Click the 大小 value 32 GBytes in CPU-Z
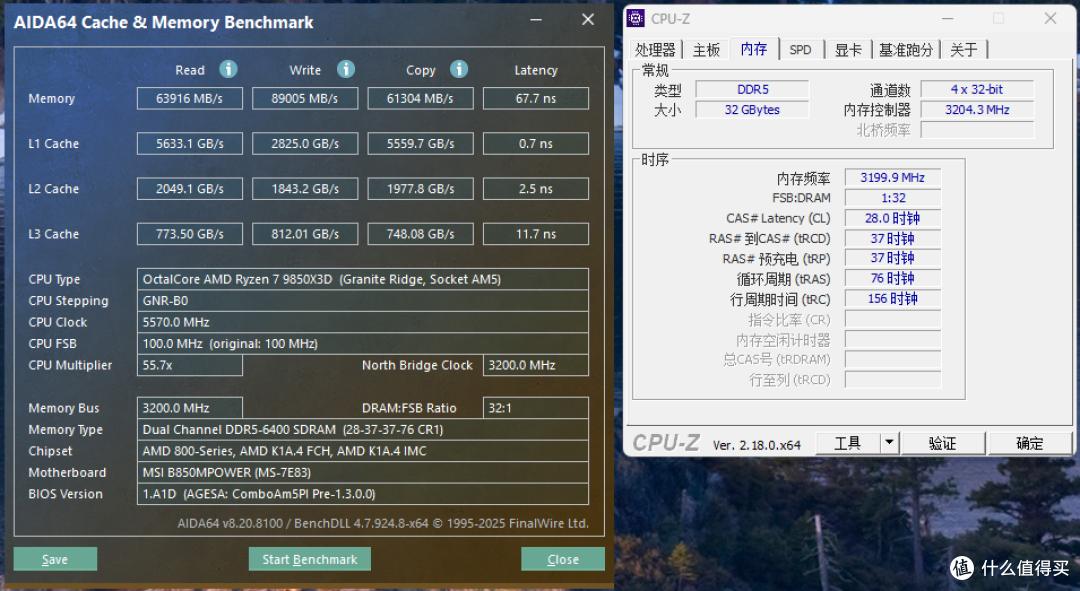The width and height of the screenshot is (1080, 591). (752, 110)
